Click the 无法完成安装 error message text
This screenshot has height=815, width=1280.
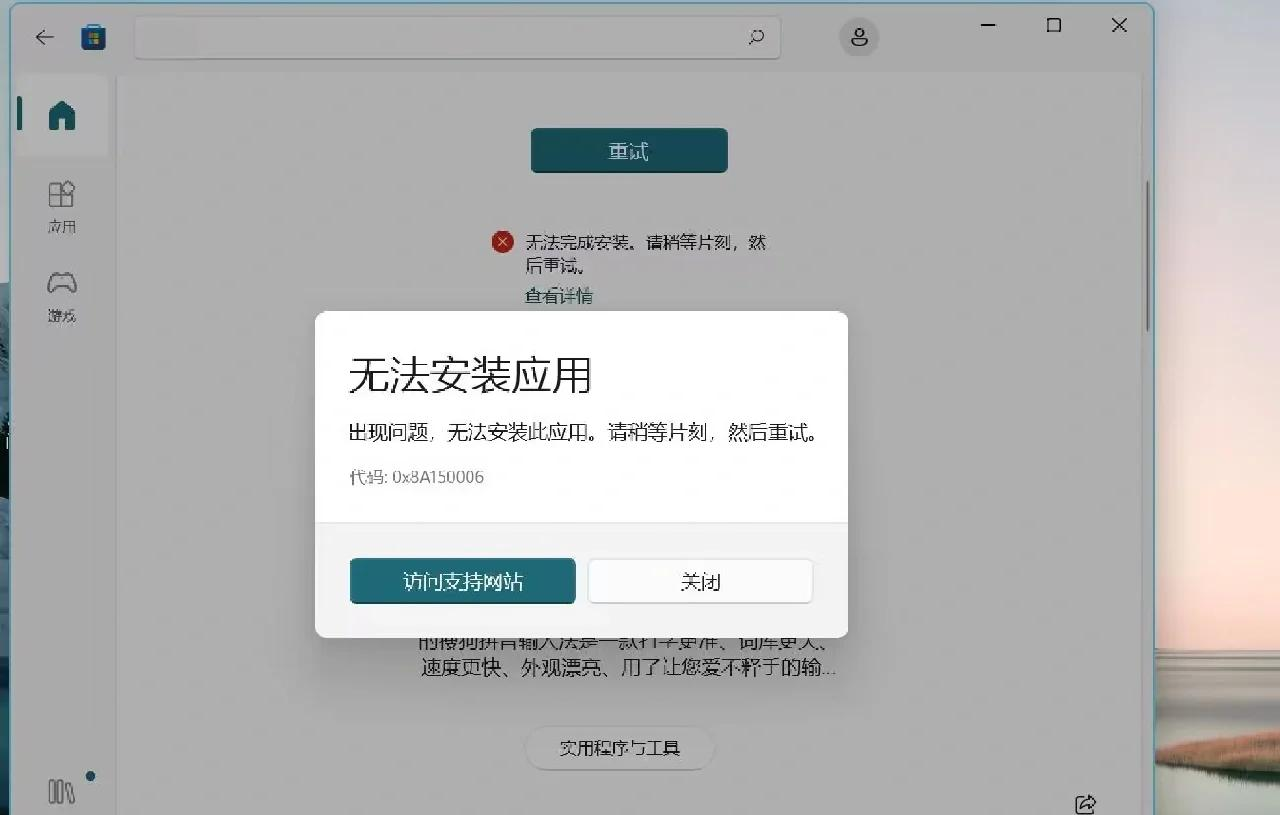point(646,254)
